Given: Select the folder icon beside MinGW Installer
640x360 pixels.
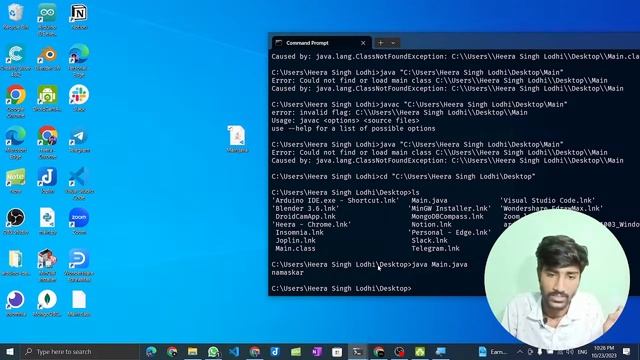Looking at the screenshot, I should pos(16,262).
